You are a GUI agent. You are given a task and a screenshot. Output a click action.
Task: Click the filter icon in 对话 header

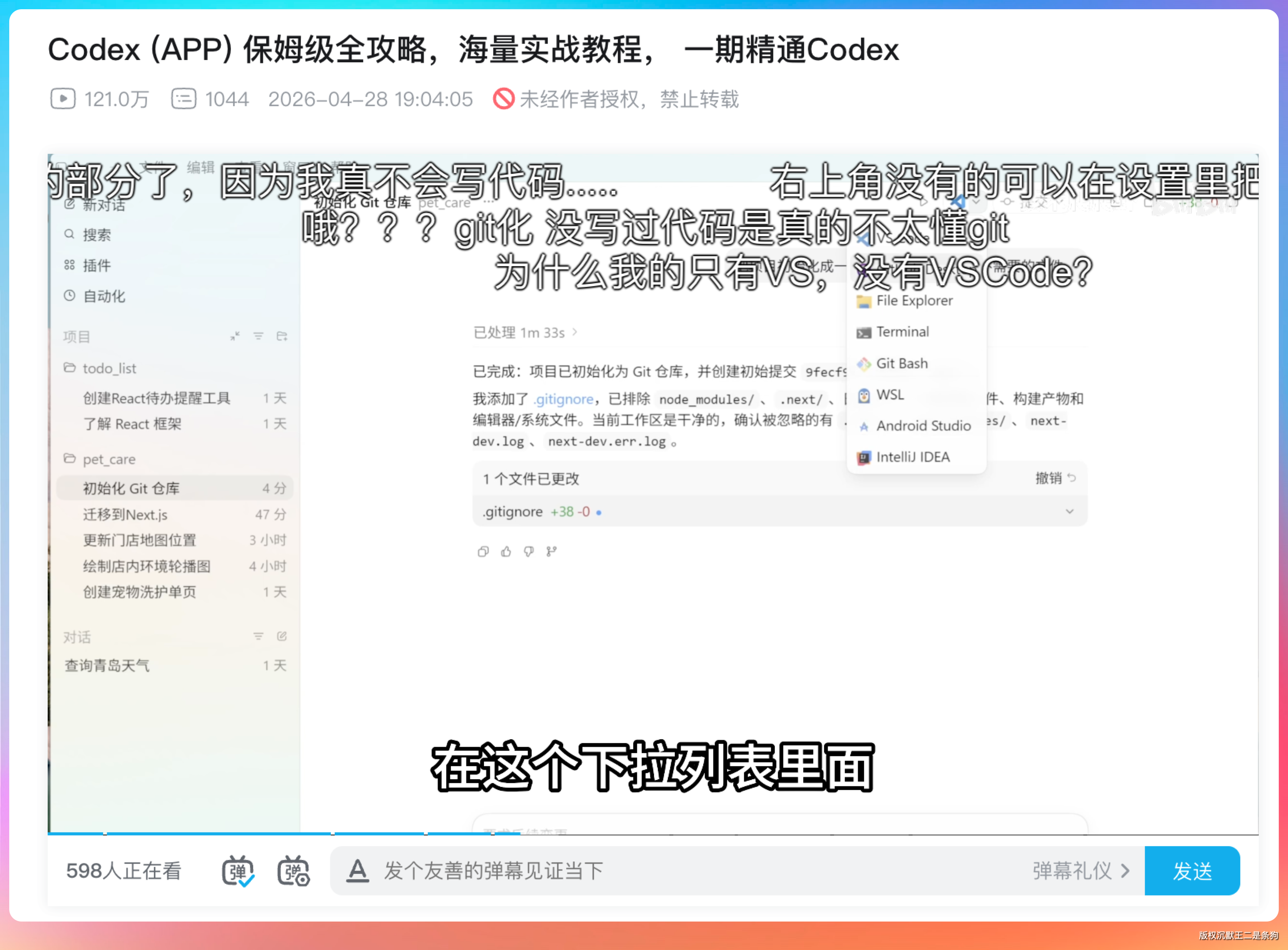click(258, 636)
